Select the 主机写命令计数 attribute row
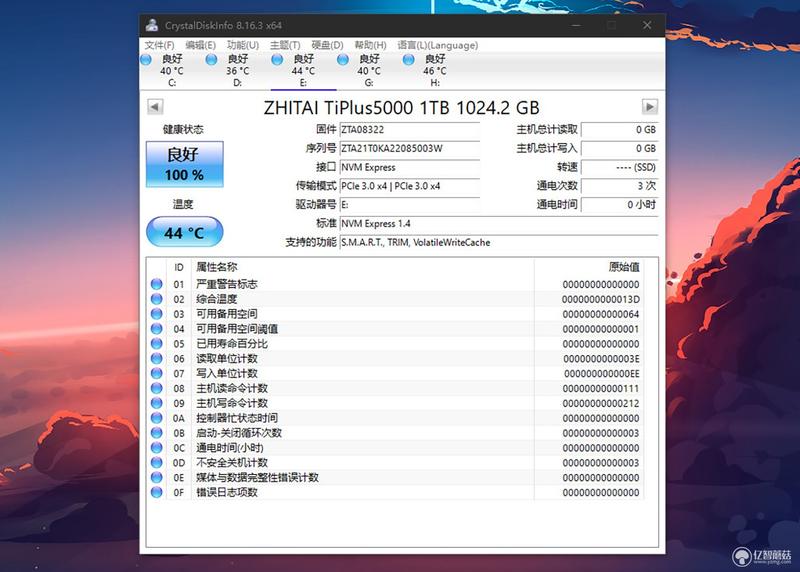 (395, 403)
